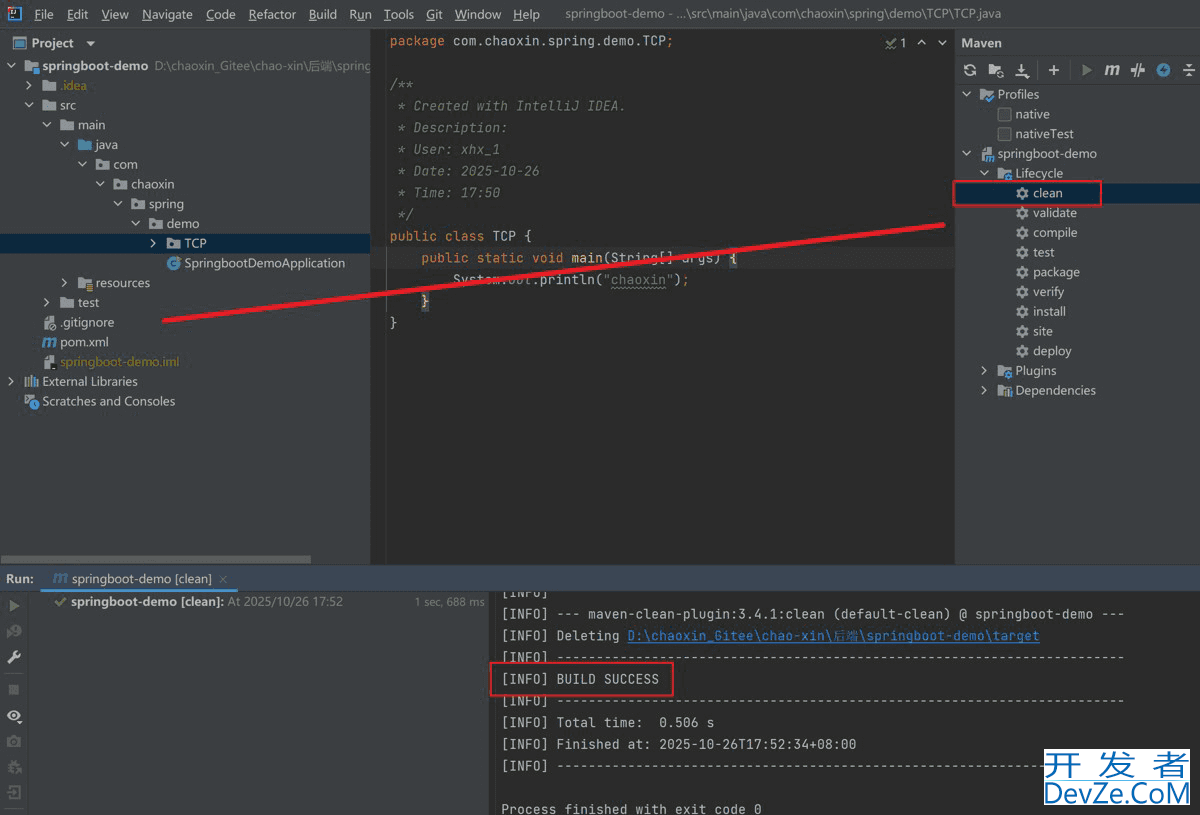Expand the resources folder in Project tree
This screenshot has height=815, width=1200.
[65, 283]
